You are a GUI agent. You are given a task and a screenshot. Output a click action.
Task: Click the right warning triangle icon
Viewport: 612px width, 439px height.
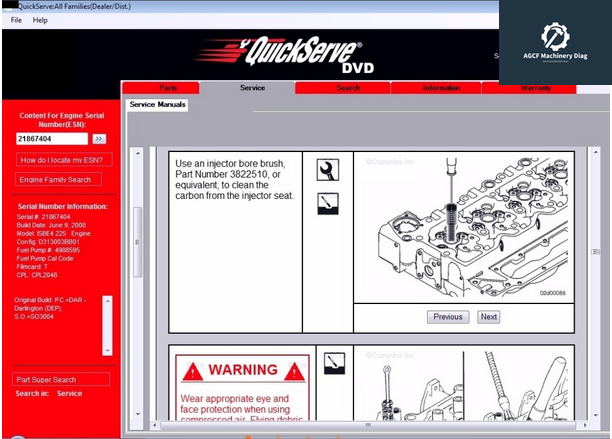click(293, 372)
